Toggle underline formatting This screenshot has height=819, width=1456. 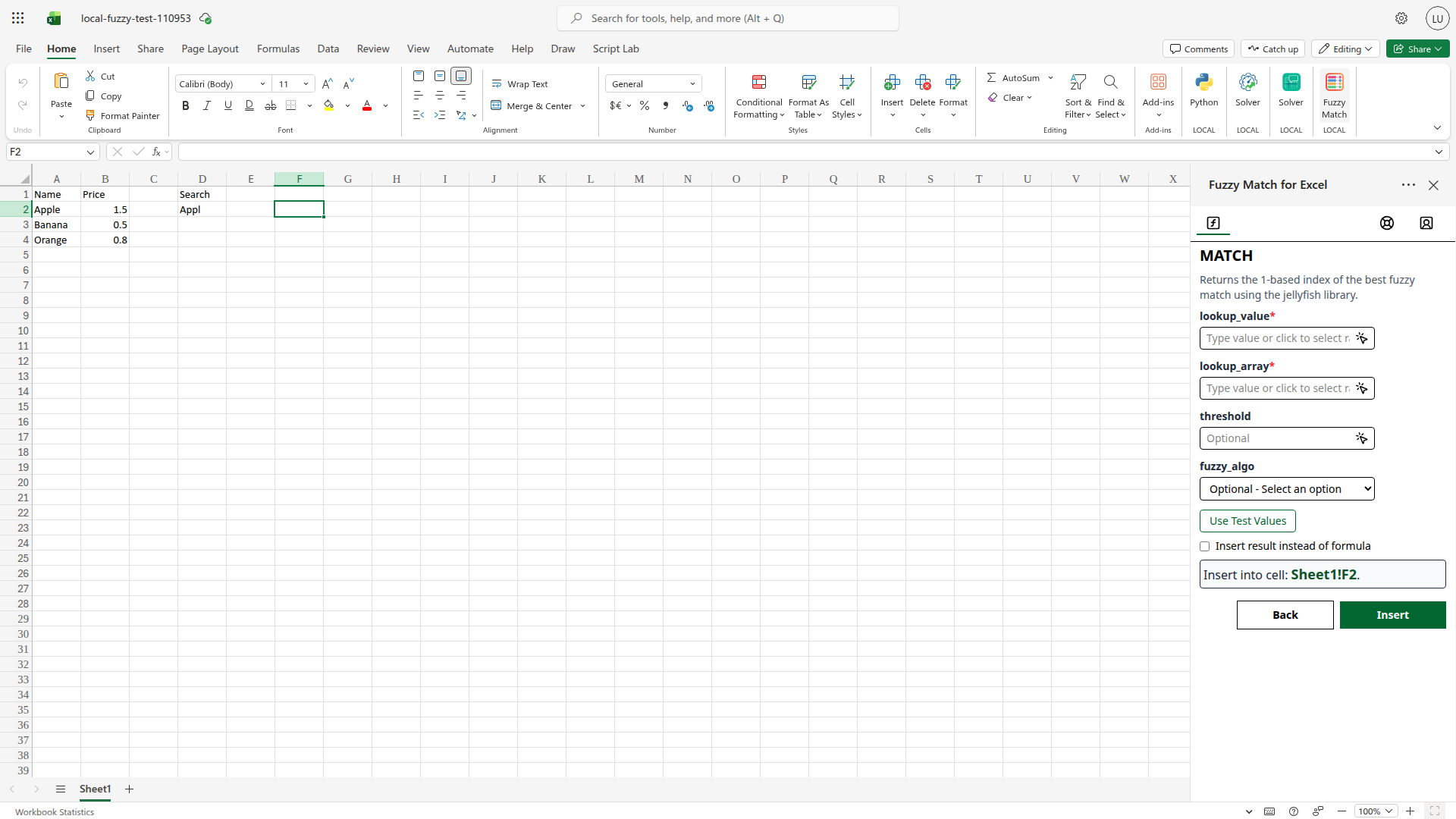click(x=227, y=105)
